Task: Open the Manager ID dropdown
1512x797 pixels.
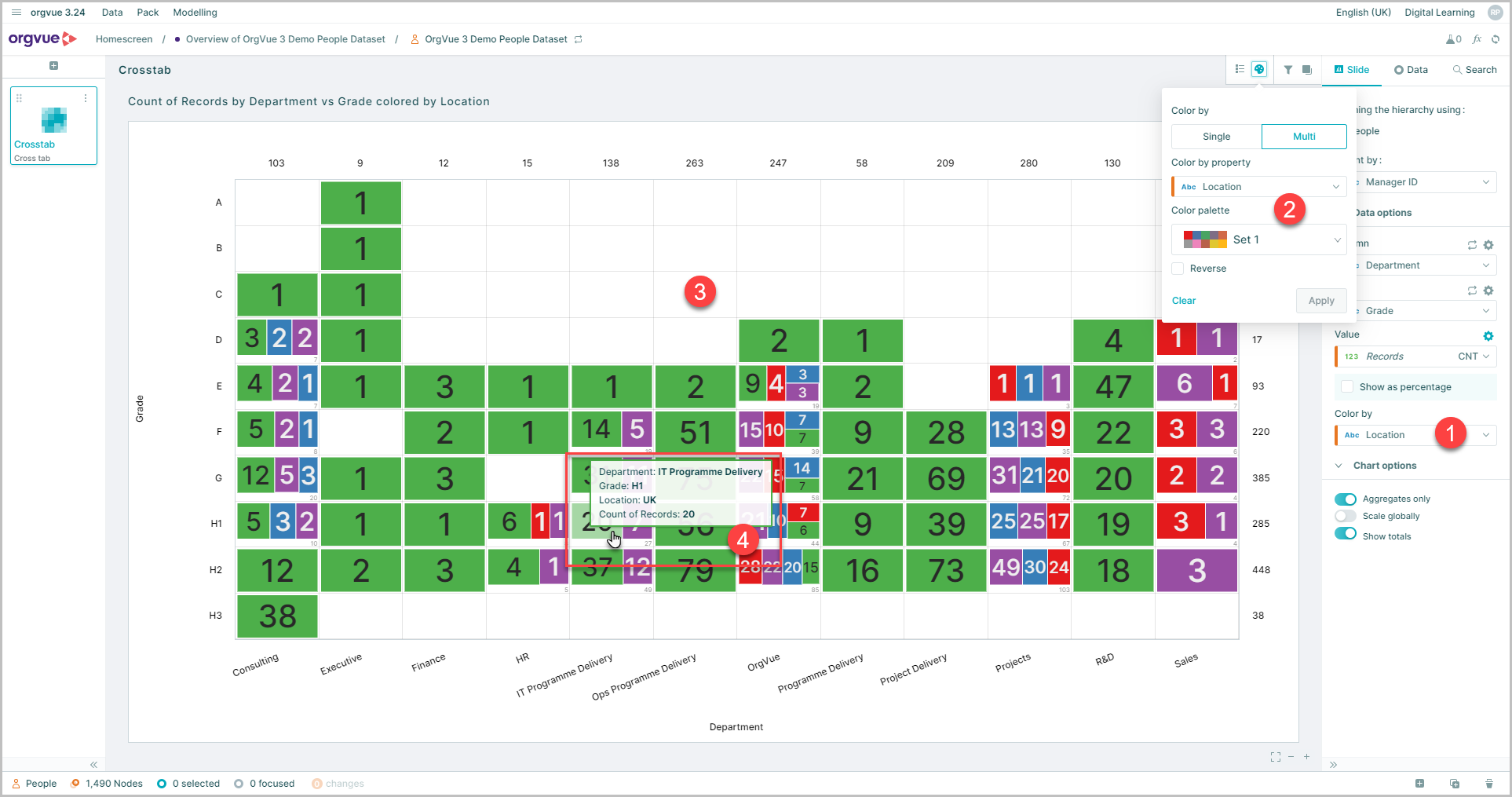Action: (1426, 182)
